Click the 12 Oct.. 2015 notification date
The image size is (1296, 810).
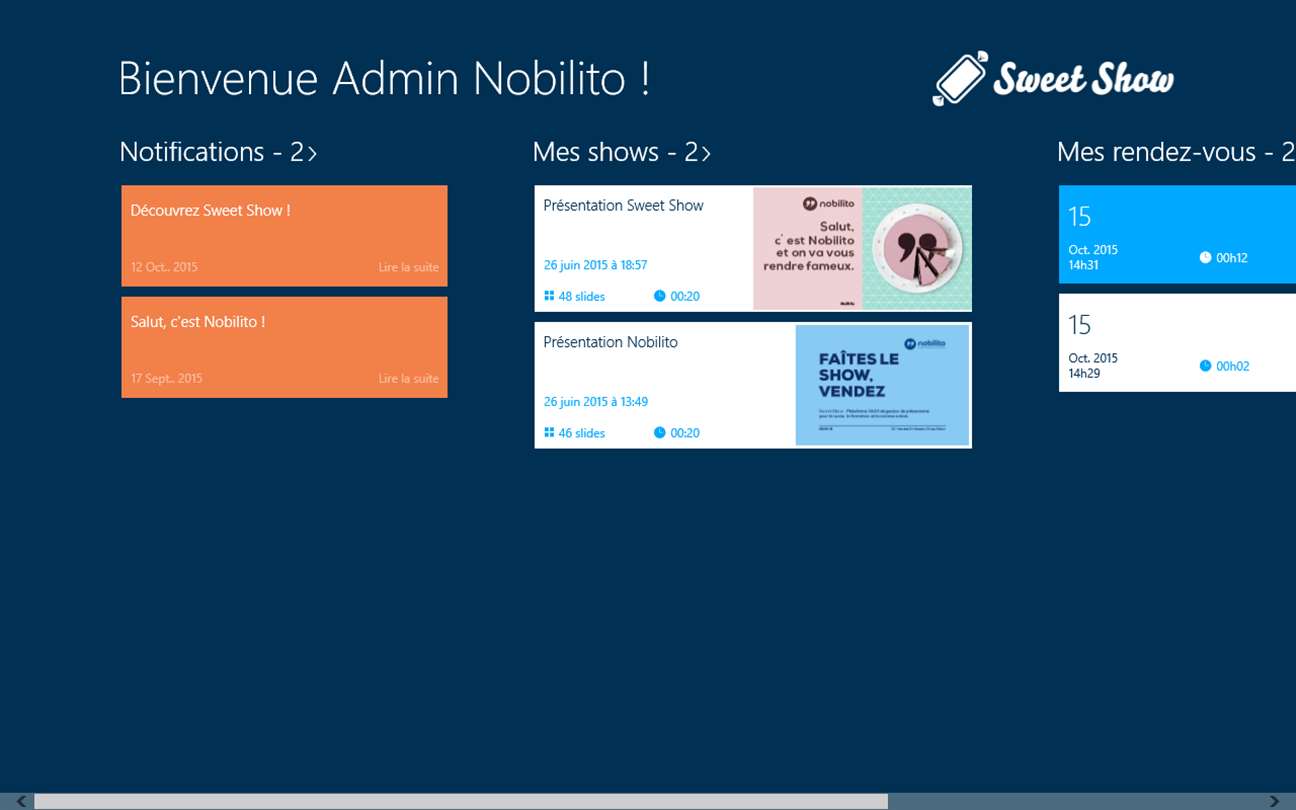[164, 267]
